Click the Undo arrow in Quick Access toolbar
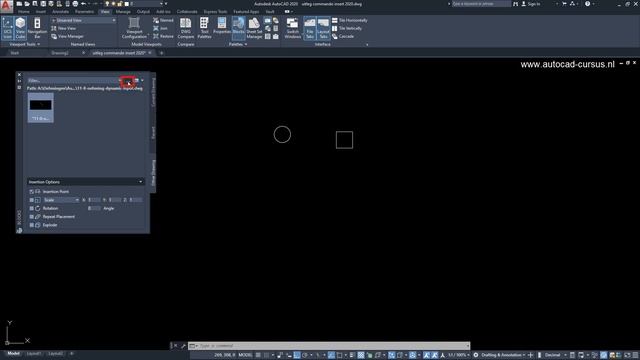 coord(83,4)
